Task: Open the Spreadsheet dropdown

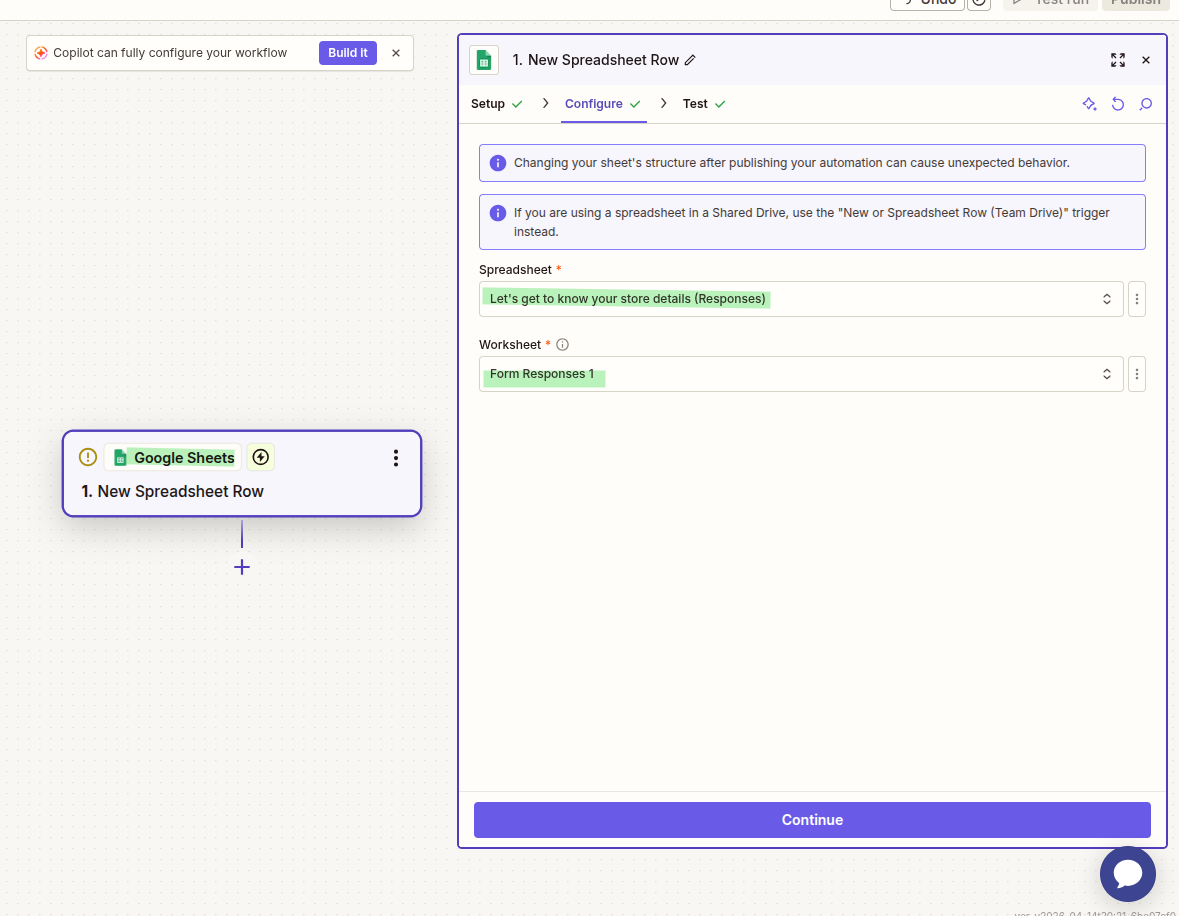Action: 800,299
